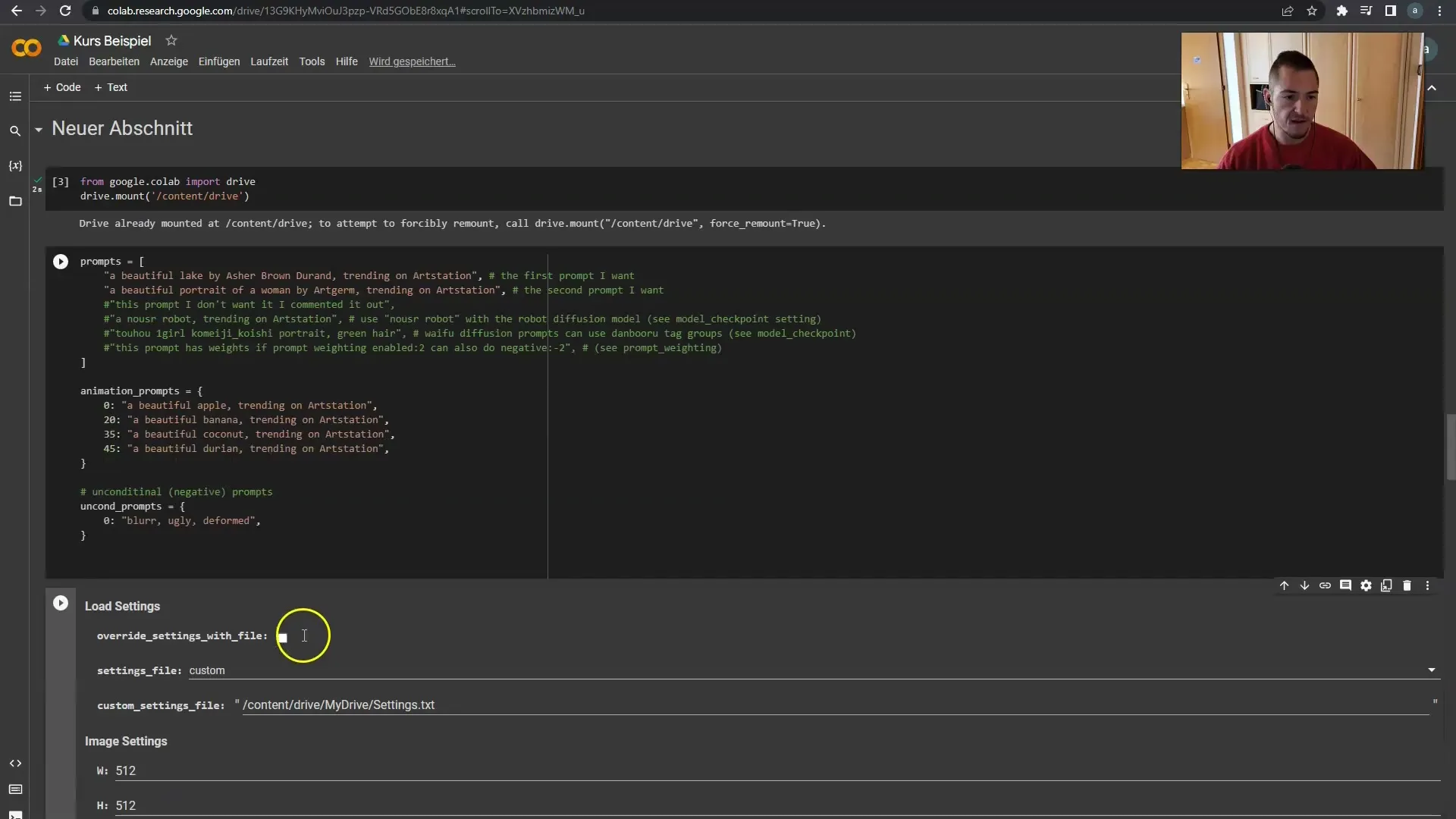This screenshot has height=819, width=1456.
Task: Open the Bearbeiten menu
Action: click(114, 61)
